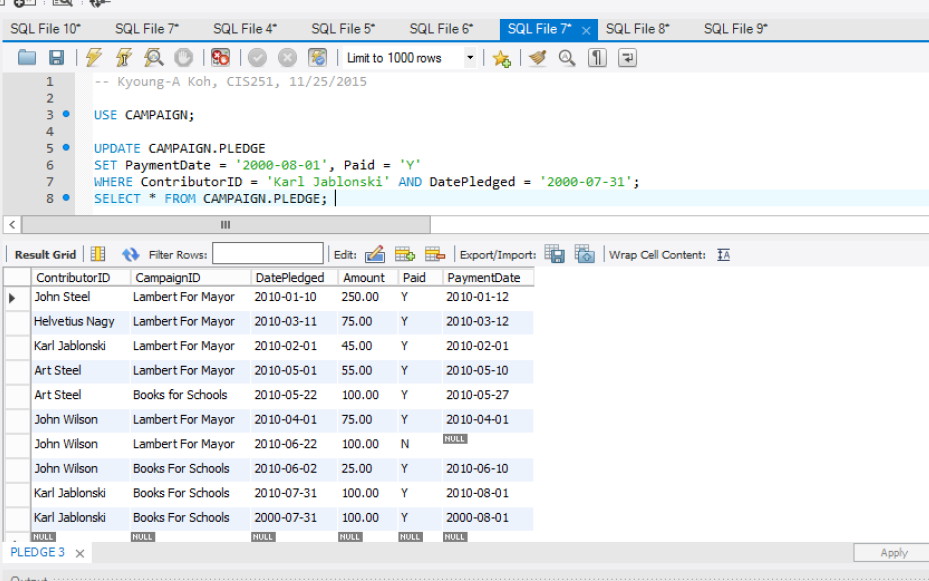Sort by the DatePledged column header
The image size is (929, 581).
[x=289, y=277]
